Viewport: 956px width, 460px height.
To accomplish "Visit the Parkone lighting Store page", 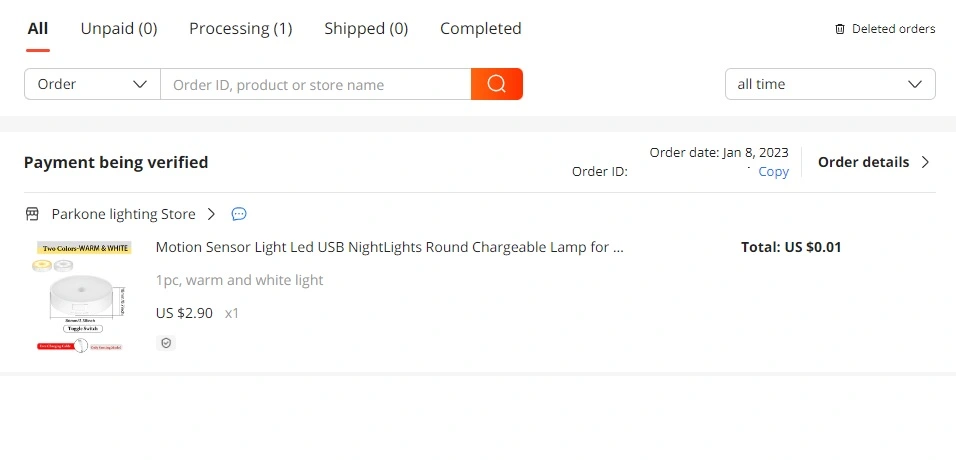I will point(123,214).
